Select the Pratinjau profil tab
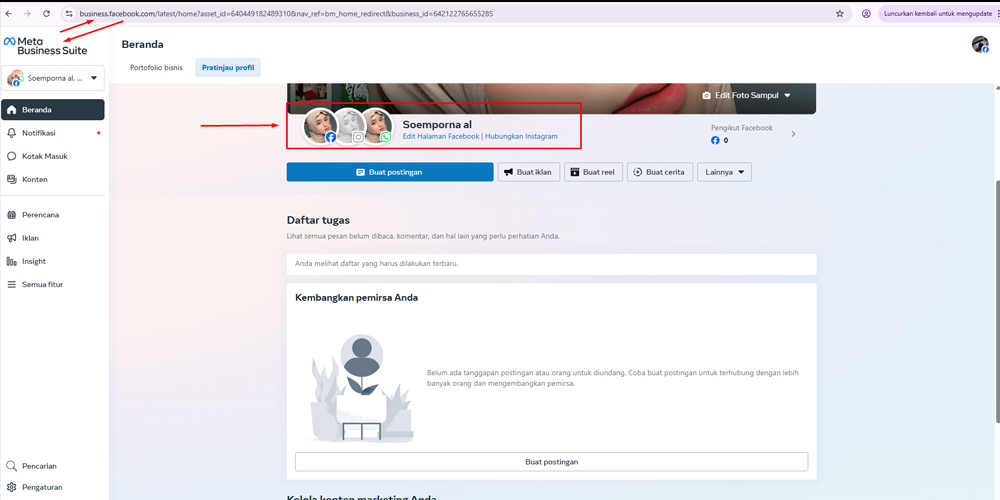 (x=227, y=68)
